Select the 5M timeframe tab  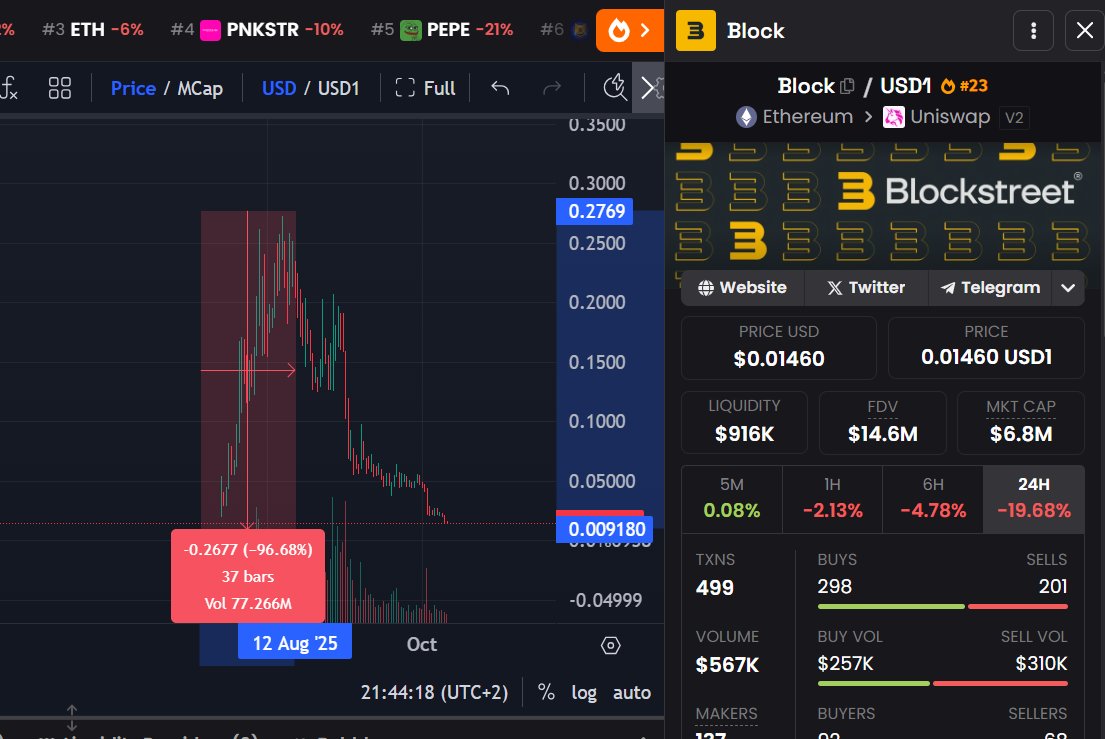click(731, 498)
